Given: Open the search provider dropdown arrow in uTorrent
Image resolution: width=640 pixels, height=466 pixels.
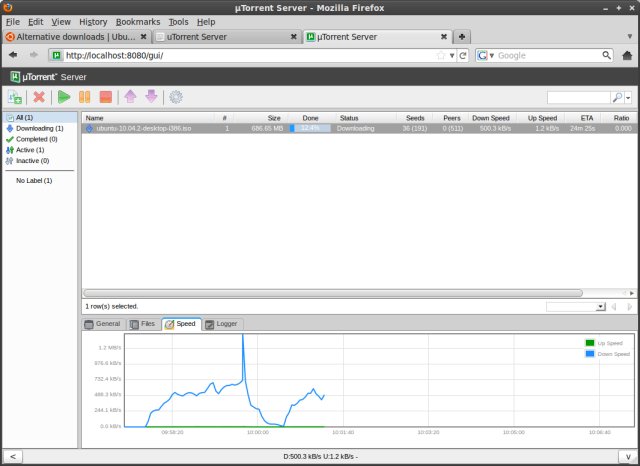Looking at the screenshot, I should coord(627,97).
